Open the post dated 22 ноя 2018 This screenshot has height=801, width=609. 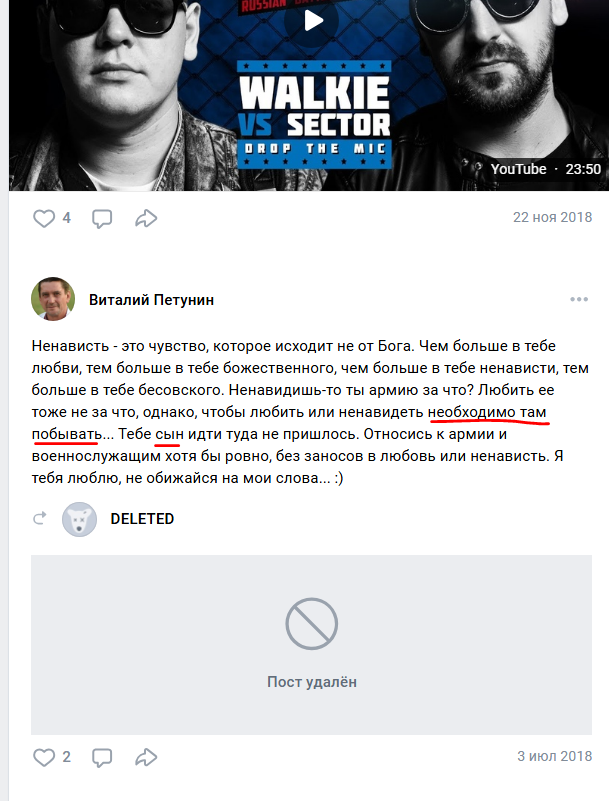[x=552, y=218]
